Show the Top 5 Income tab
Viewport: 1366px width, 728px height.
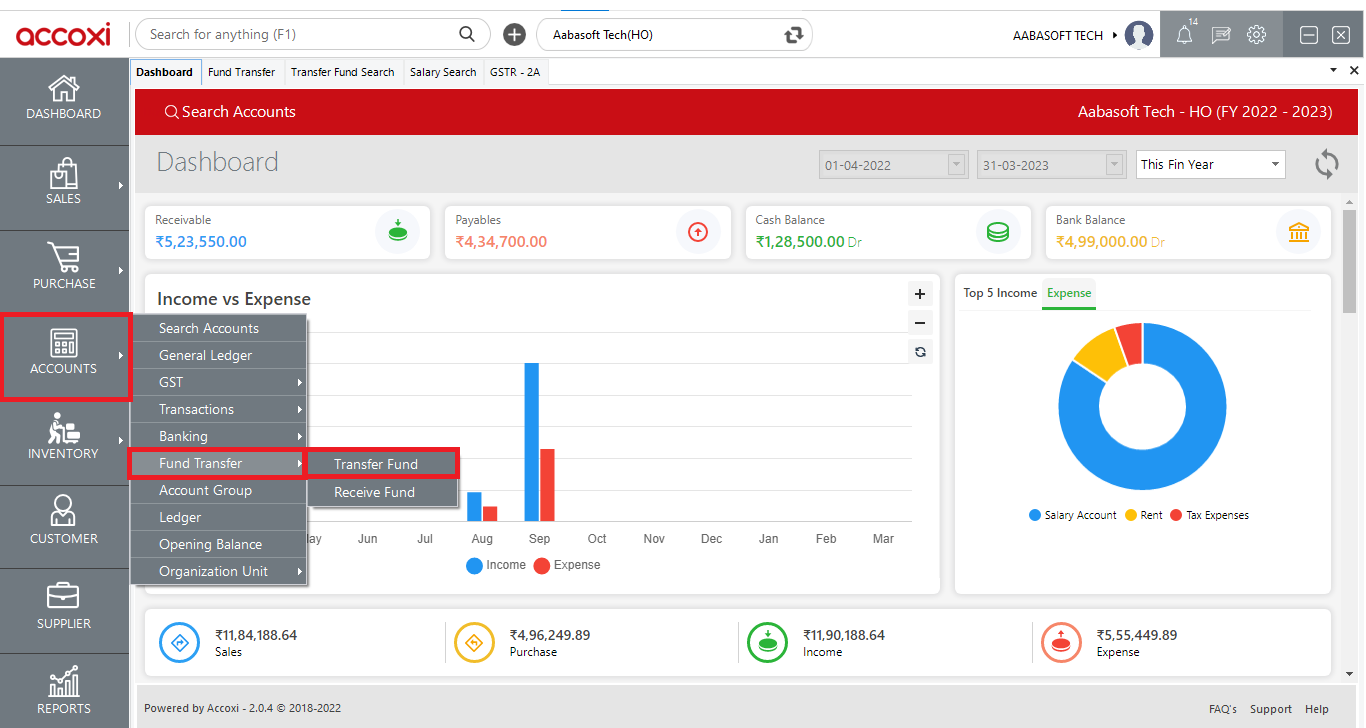pyautogui.click(x=1000, y=293)
